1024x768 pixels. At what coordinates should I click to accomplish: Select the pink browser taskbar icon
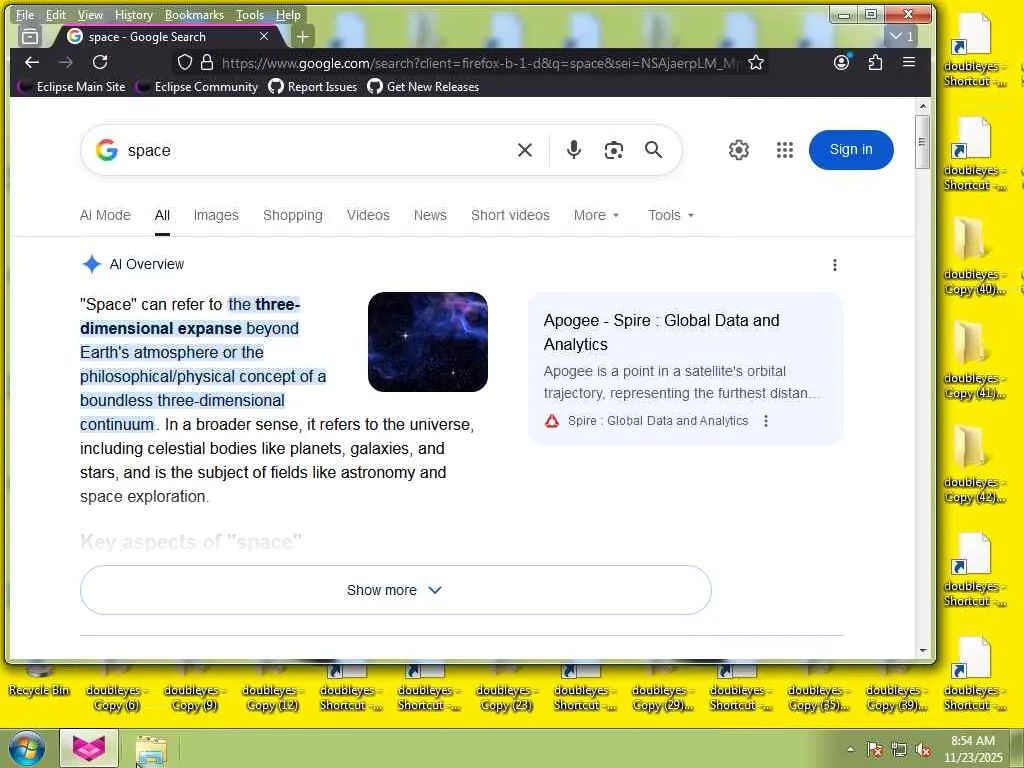pos(89,748)
